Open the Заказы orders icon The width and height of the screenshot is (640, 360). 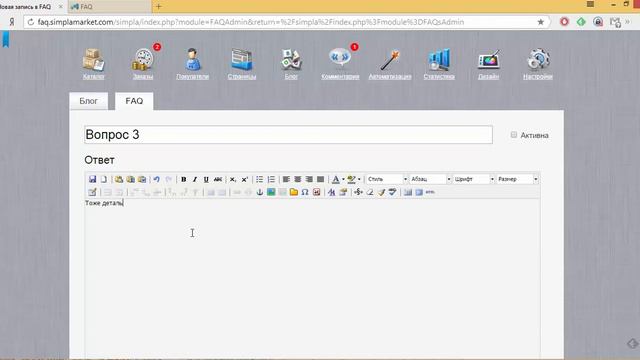click(x=143, y=60)
